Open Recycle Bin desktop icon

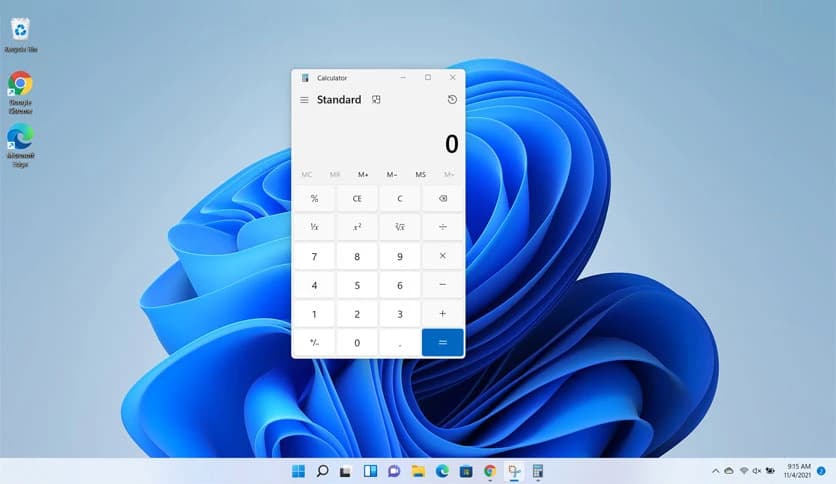[x=21, y=35]
